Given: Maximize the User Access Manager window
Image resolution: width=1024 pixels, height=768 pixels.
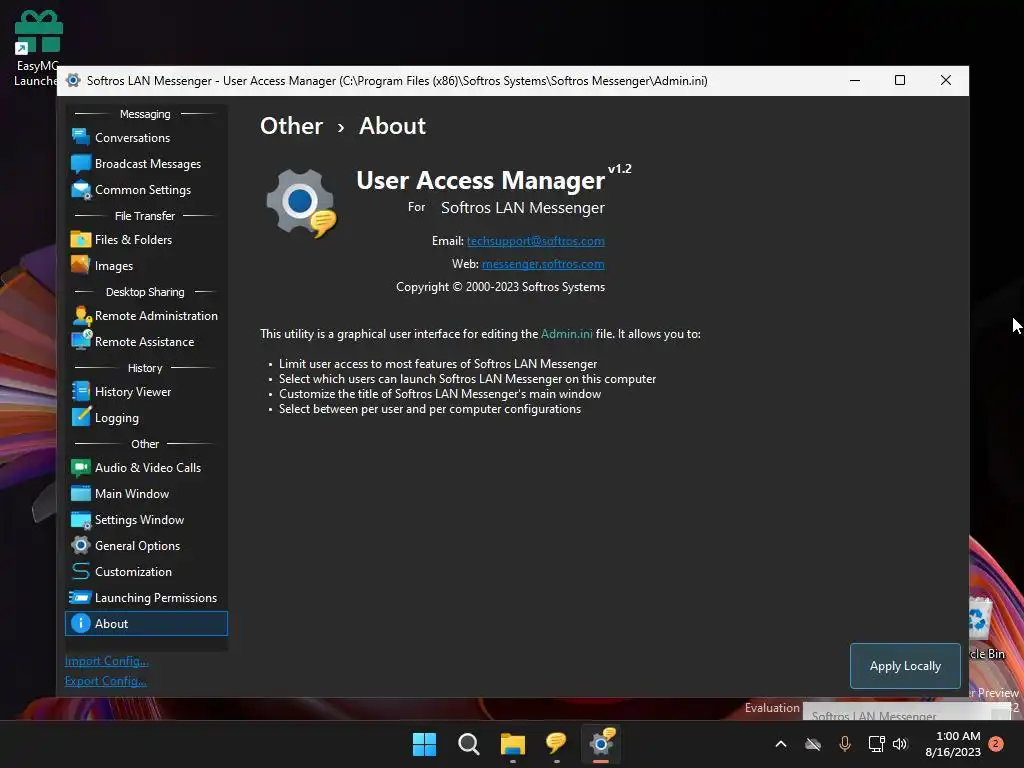Looking at the screenshot, I should click(x=900, y=80).
